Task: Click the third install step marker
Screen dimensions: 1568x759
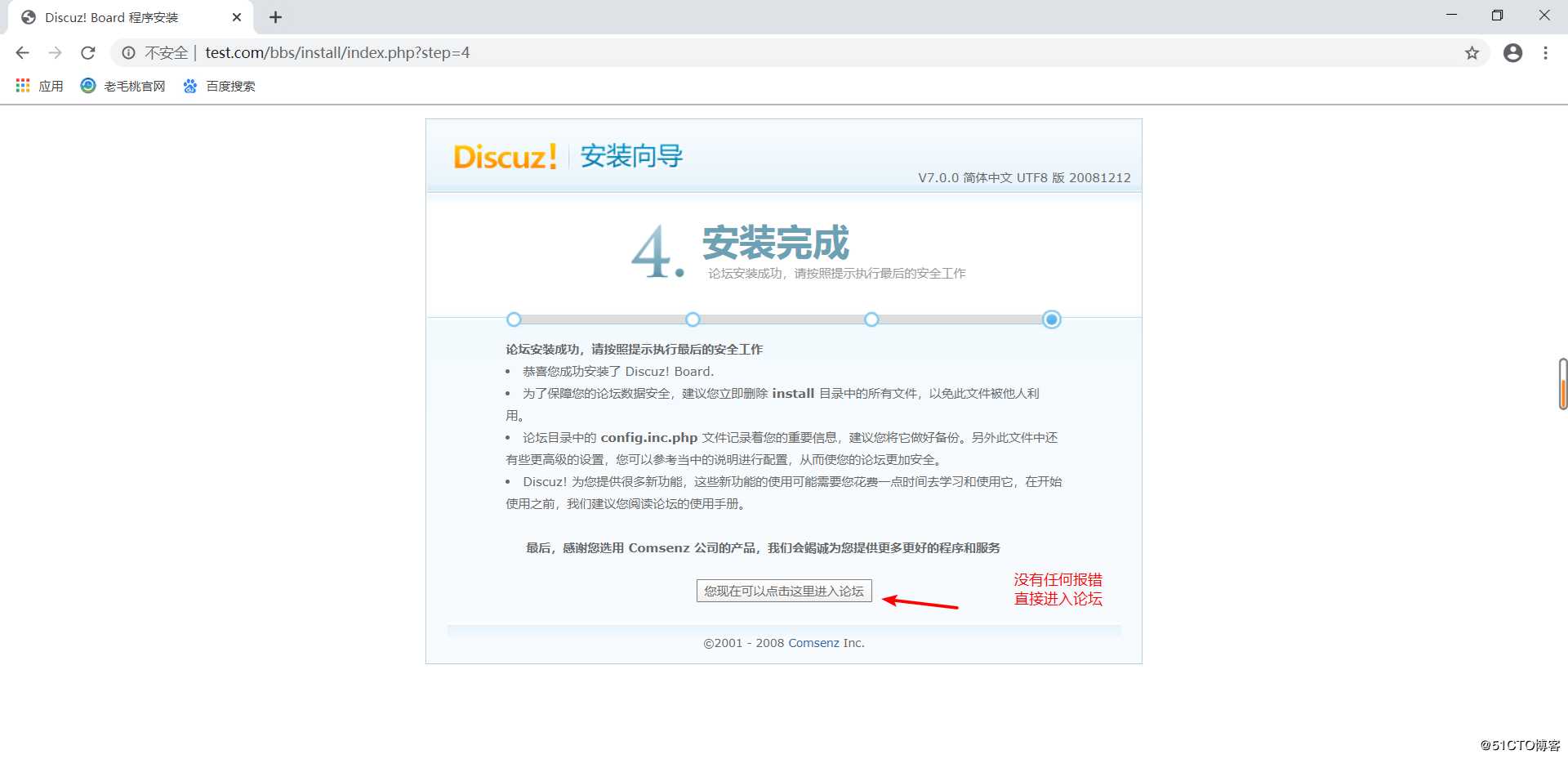Action: 871,319
